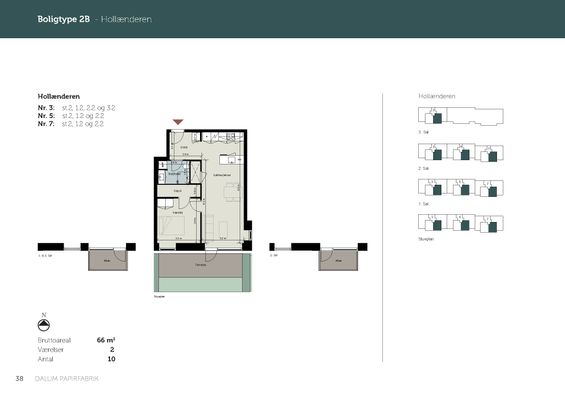
Task: Click page number 38 in footer
Action: coord(19,378)
